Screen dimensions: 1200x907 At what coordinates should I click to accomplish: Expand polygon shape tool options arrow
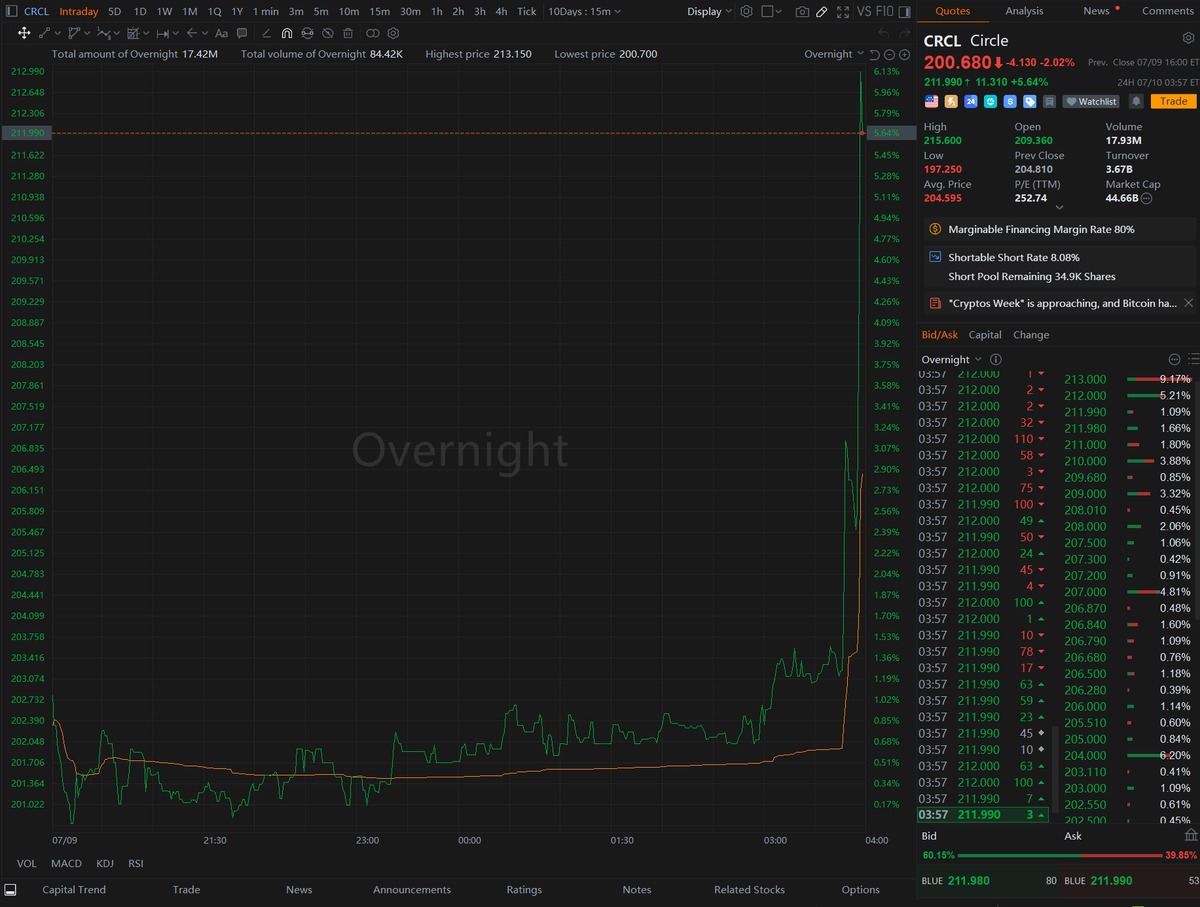pos(86,33)
